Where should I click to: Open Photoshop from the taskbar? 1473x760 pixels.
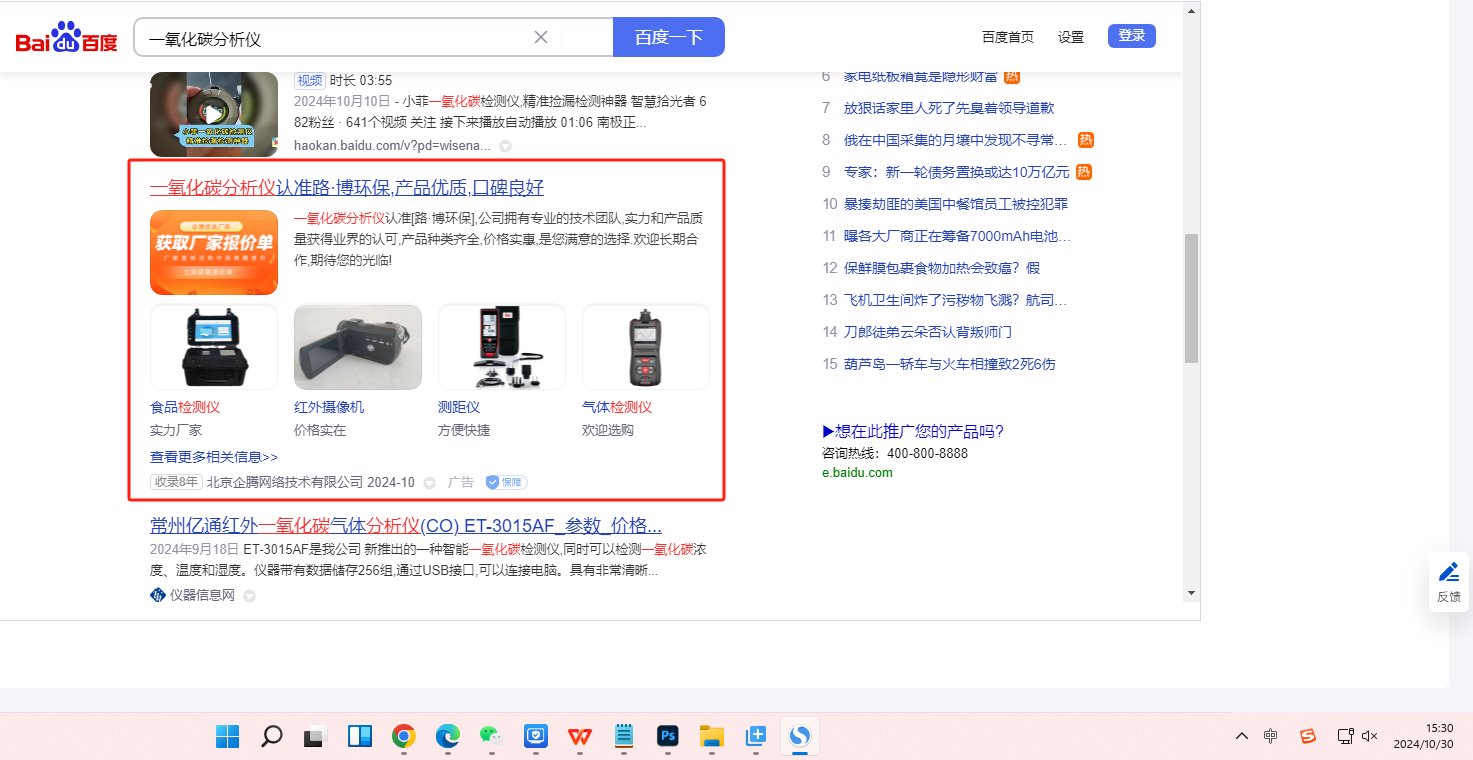pos(667,737)
